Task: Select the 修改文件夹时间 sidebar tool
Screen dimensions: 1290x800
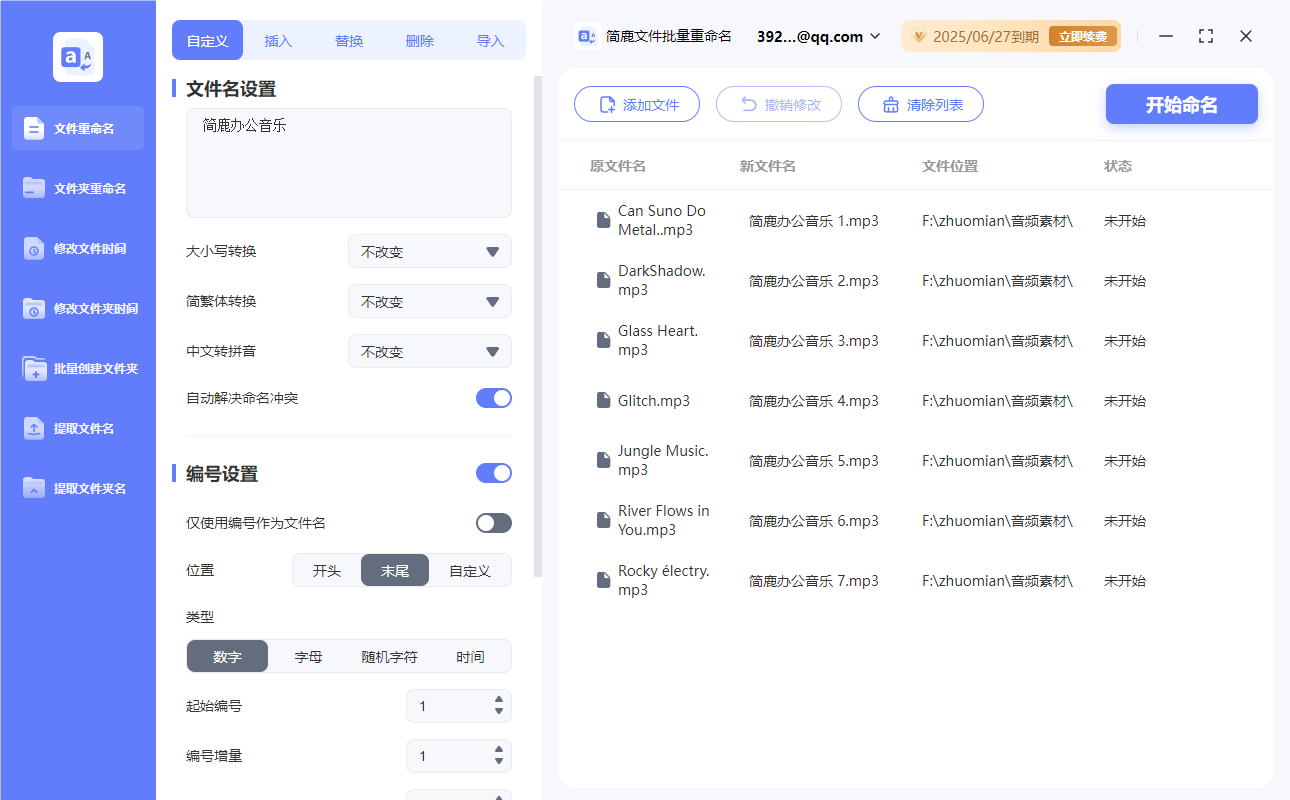Action: point(77,308)
